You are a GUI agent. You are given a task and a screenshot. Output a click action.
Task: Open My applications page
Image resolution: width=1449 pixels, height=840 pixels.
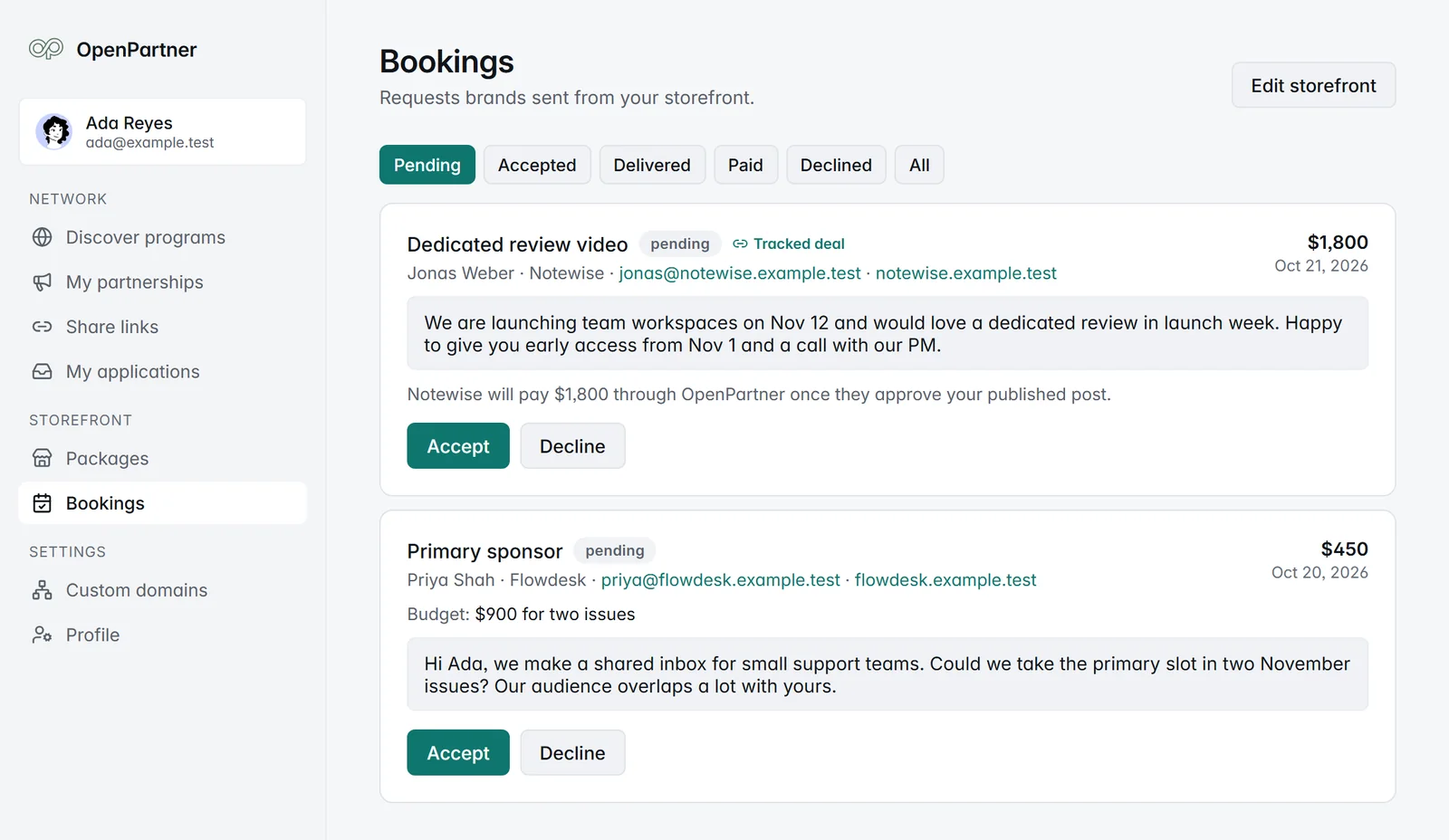point(163,371)
